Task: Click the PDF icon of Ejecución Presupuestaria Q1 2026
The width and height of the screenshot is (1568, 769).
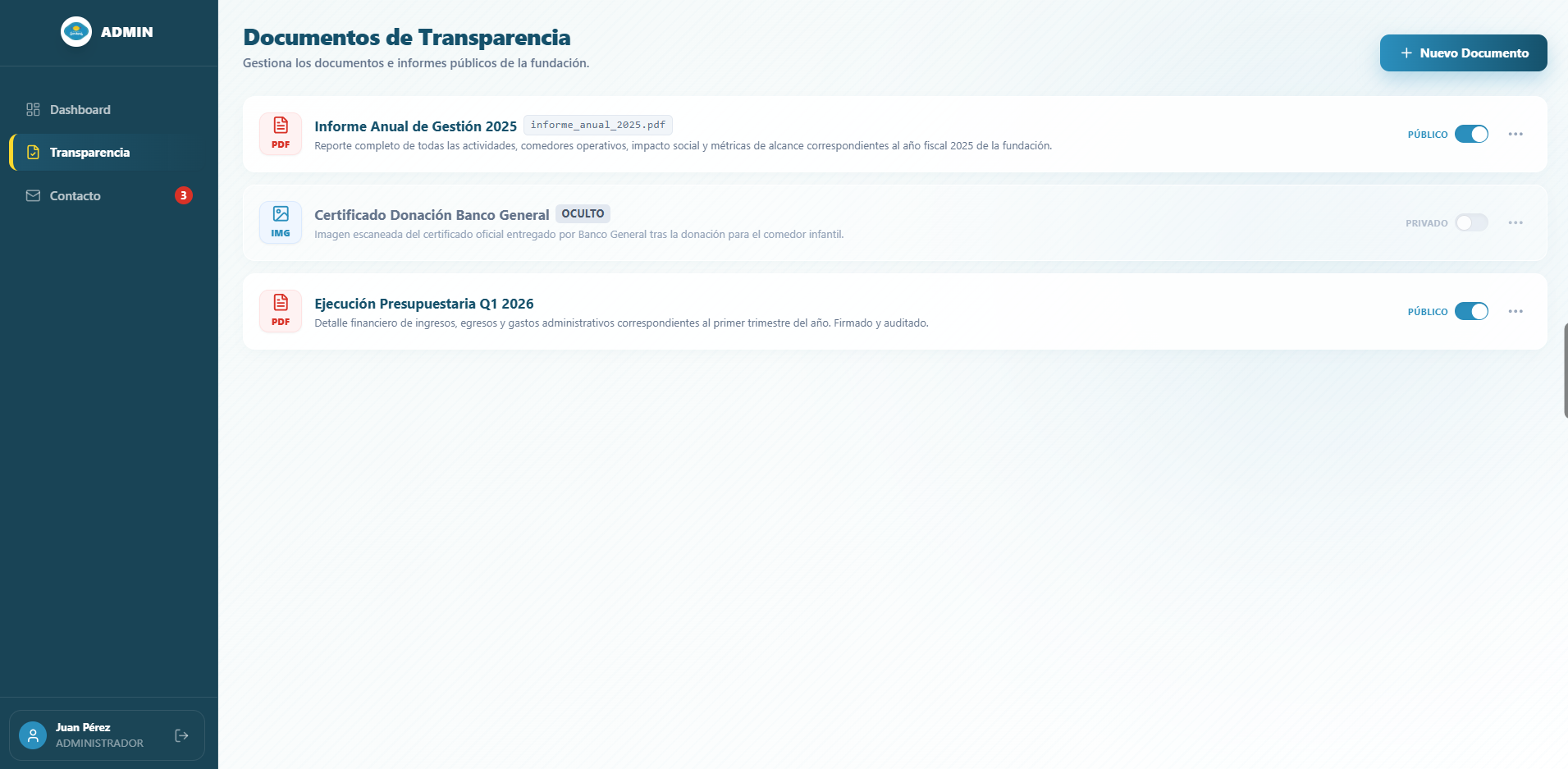Action: (x=281, y=311)
